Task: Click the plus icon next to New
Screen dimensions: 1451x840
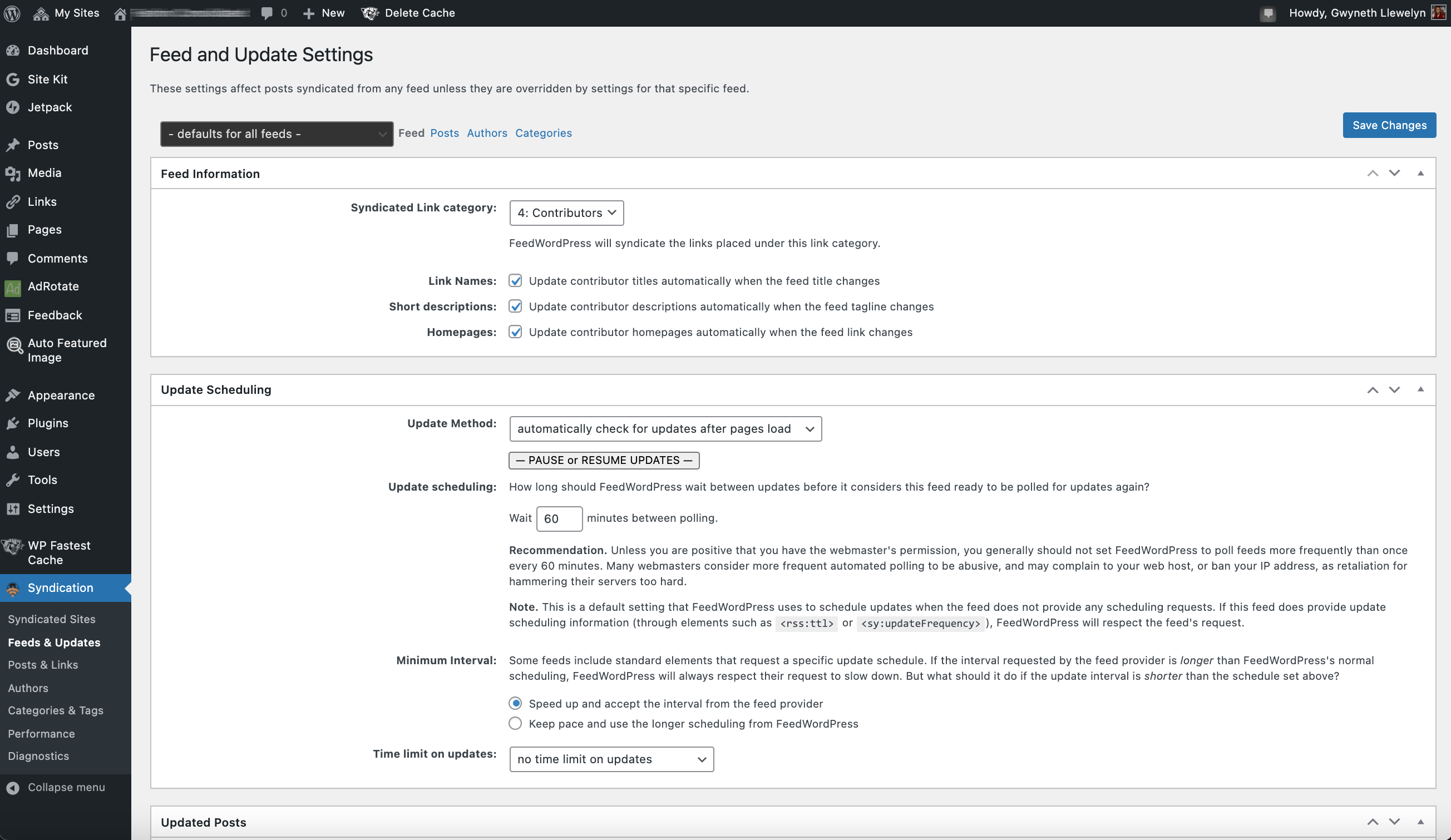Action: coord(309,13)
